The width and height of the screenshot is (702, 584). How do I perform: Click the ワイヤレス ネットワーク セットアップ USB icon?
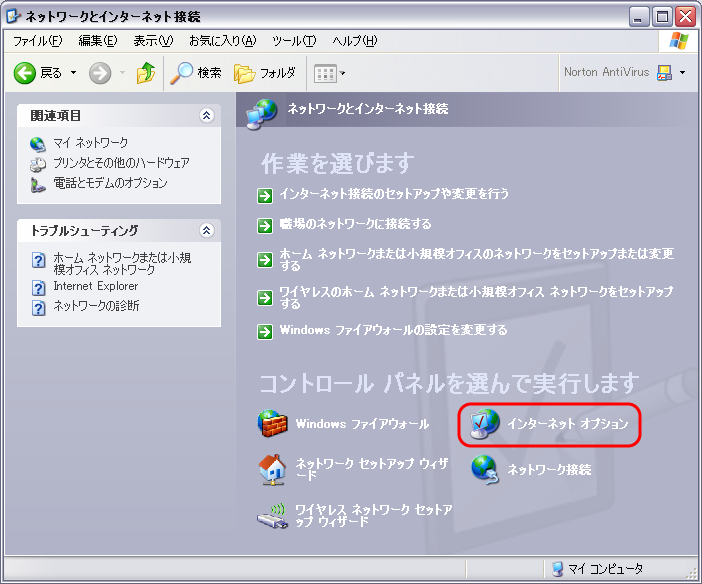[x=272, y=516]
